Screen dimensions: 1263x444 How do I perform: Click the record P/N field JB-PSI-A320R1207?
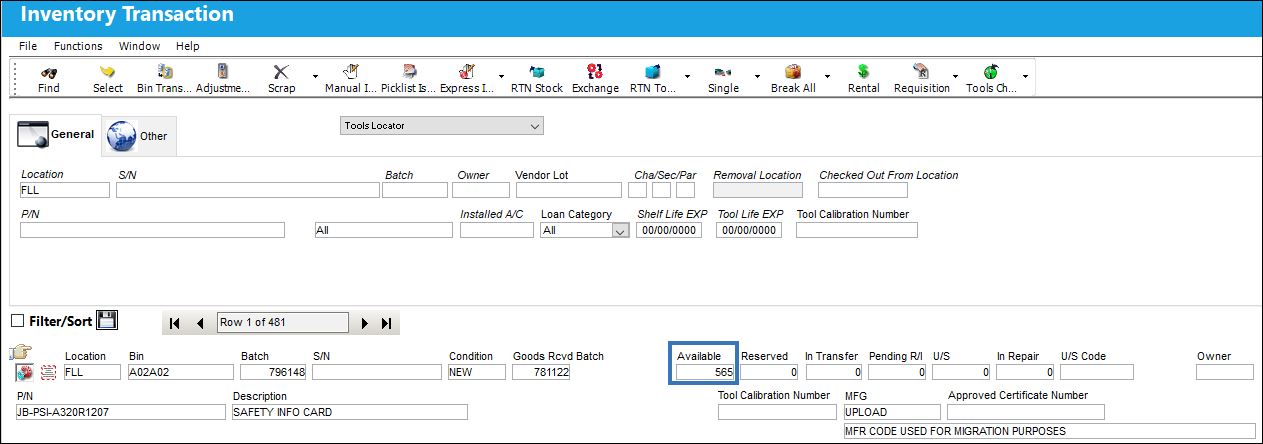tap(120, 412)
